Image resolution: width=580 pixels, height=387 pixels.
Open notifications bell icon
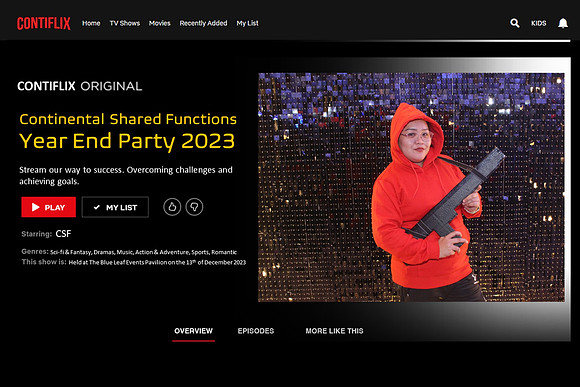[563, 23]
